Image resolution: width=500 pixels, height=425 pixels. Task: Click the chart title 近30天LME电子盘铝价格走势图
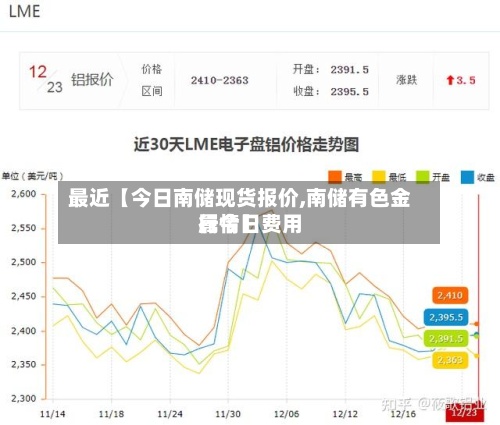[x=246, y=145]
